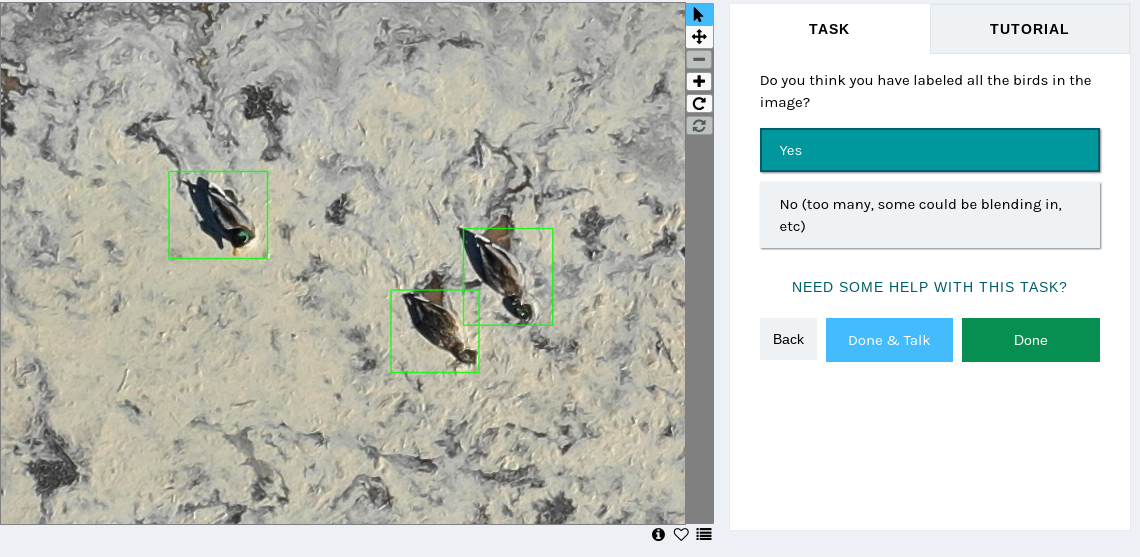This screenshot has width=1140, height=557.
Task: Go to previous step with Back
Action: coord(788,340)
